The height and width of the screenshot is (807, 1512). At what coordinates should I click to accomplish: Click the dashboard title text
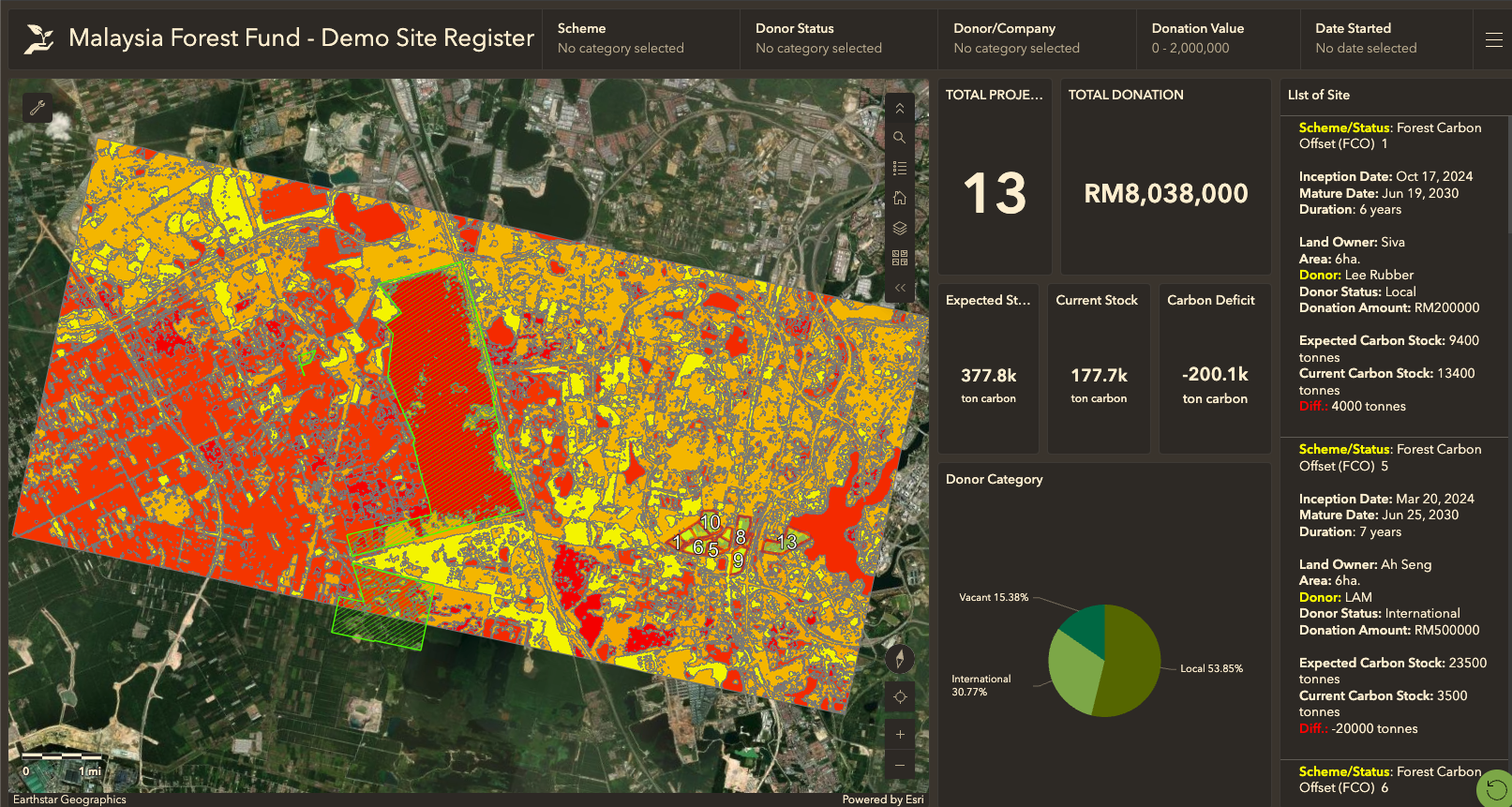pos(301,37)
